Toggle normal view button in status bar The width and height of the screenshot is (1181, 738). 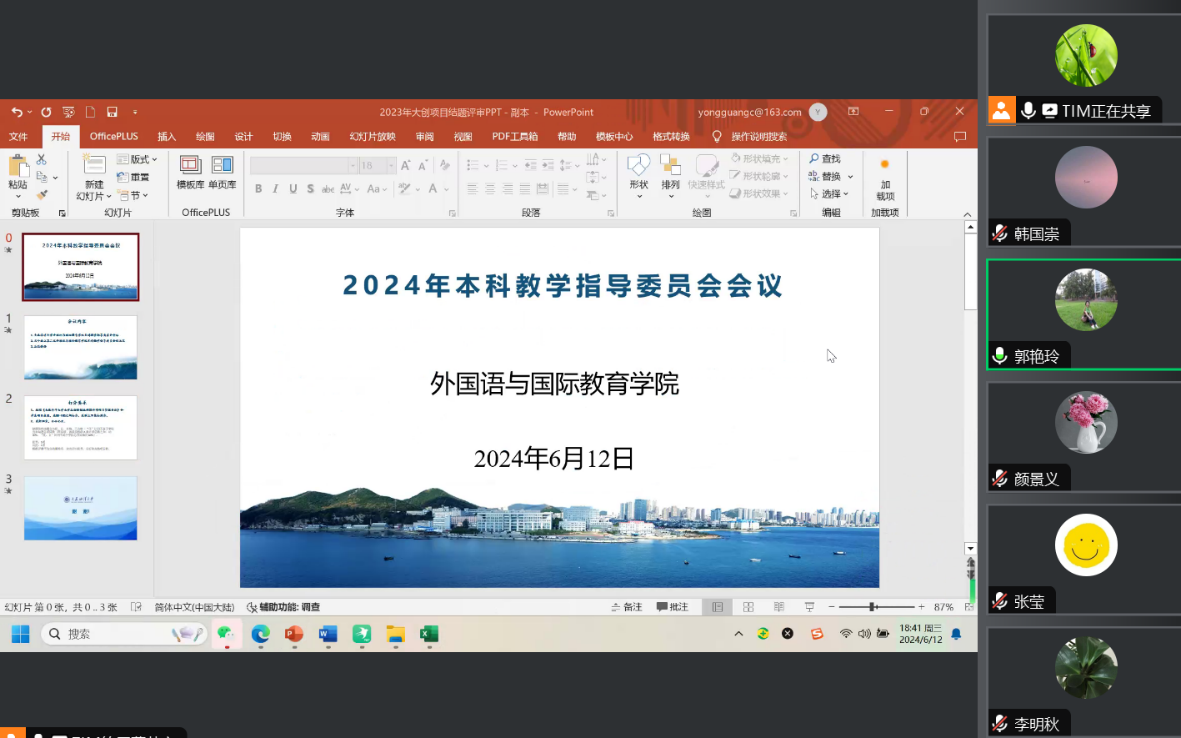click(x=717, y=607)
